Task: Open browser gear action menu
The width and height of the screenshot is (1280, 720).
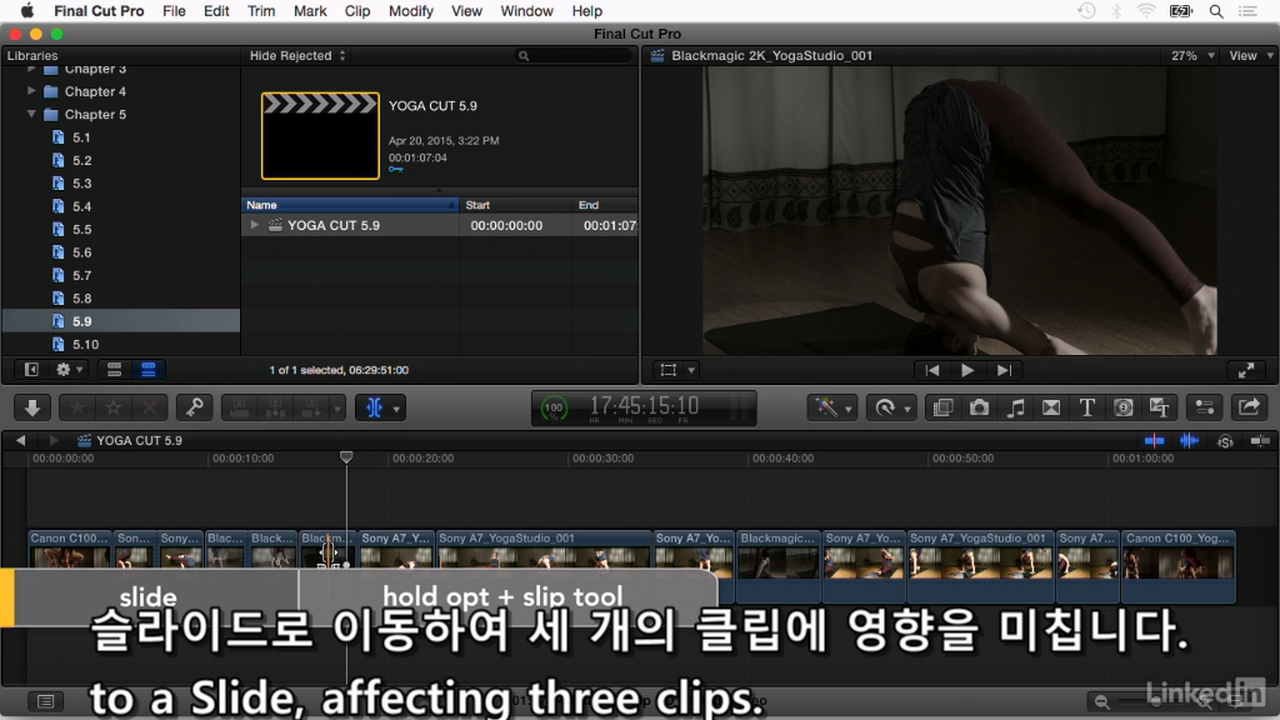Action: [69, 370]
